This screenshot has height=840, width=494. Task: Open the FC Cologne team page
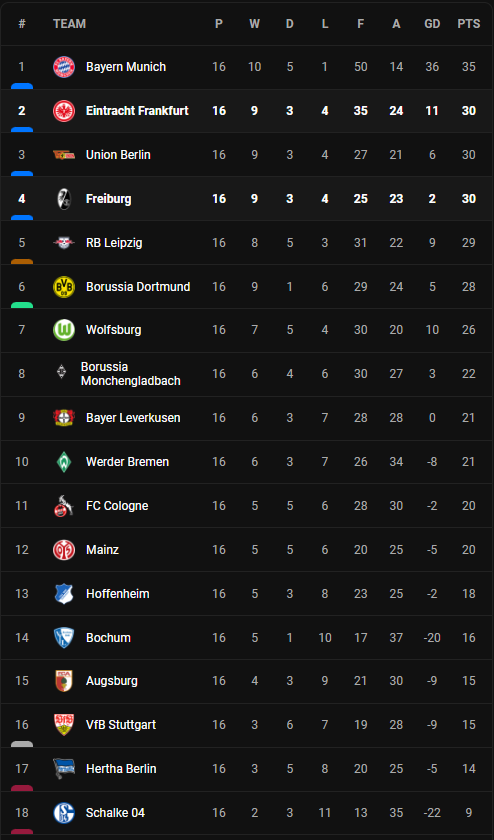pos(117,506)
